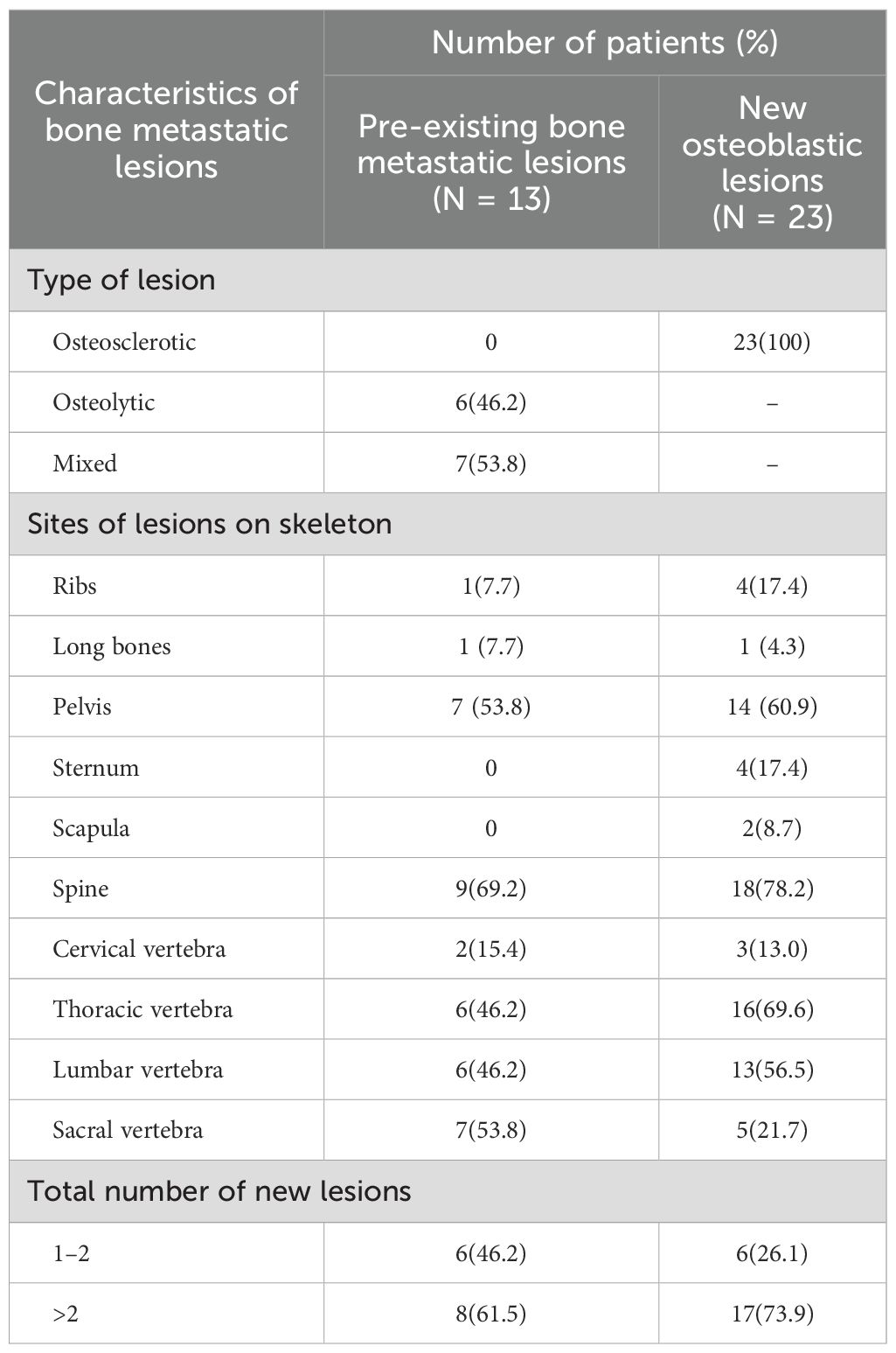
Task: Select the 23(100) value cell
Action: tap(773, 342)
